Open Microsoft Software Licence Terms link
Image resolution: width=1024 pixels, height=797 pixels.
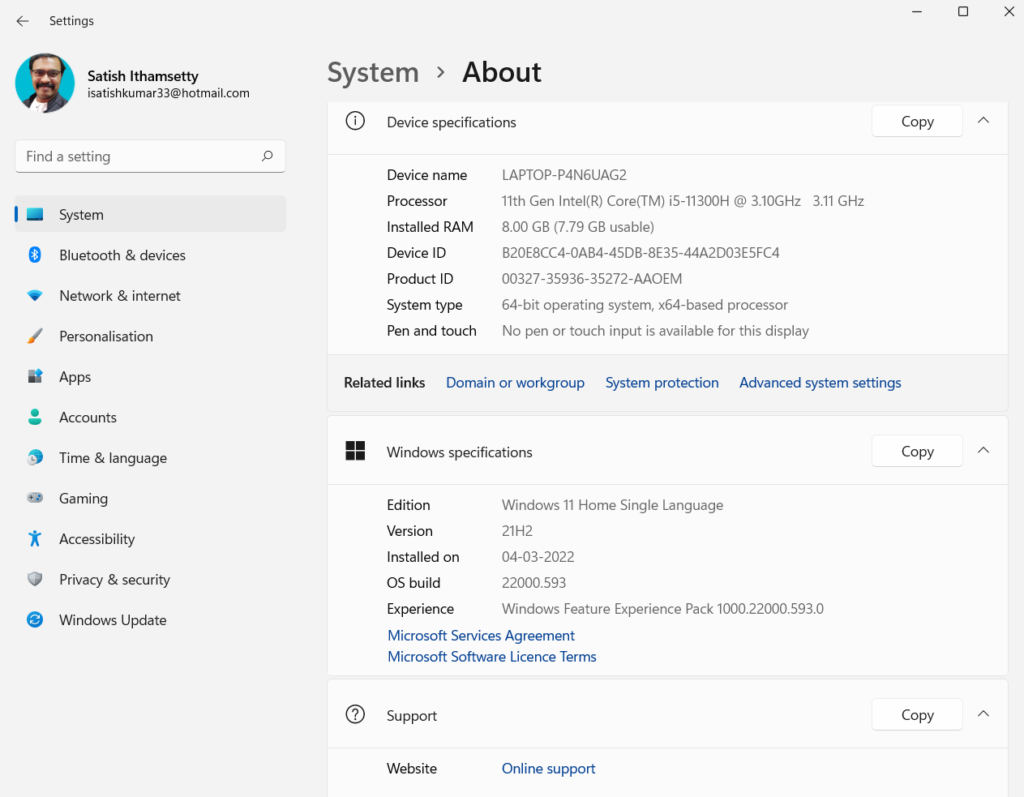click(492, 657)
